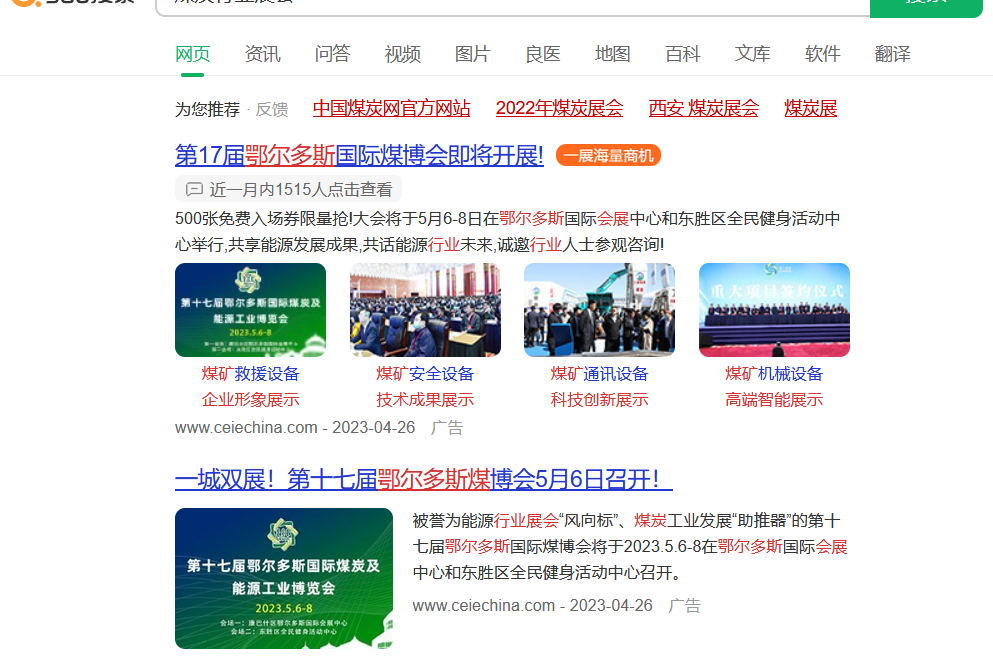Open the 重大项目签约仪式 thumbnail
The height and width of the screenshot is (657, 993).
tap(774, 310)
